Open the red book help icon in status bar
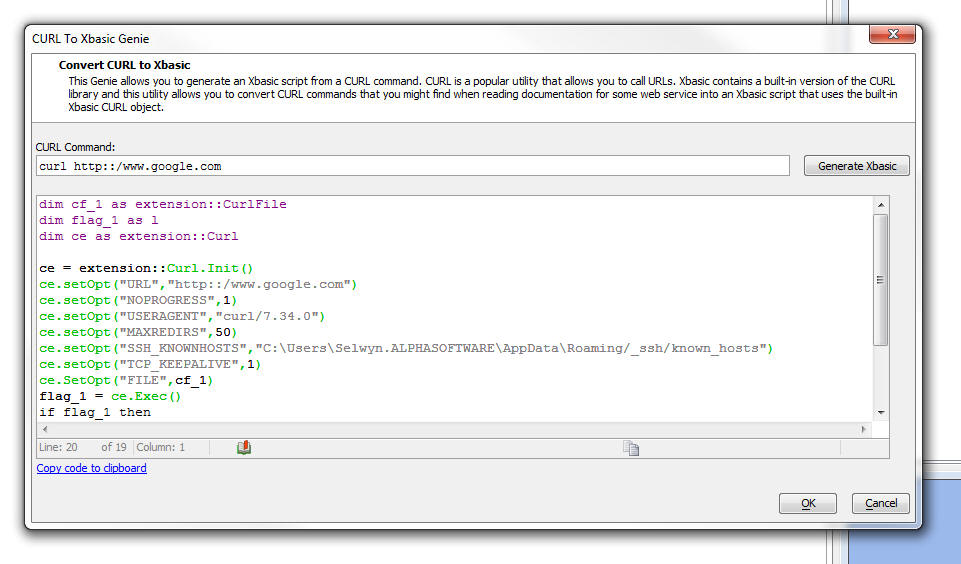The height and width of the screenshot is (564, 961). coord(244,448)
